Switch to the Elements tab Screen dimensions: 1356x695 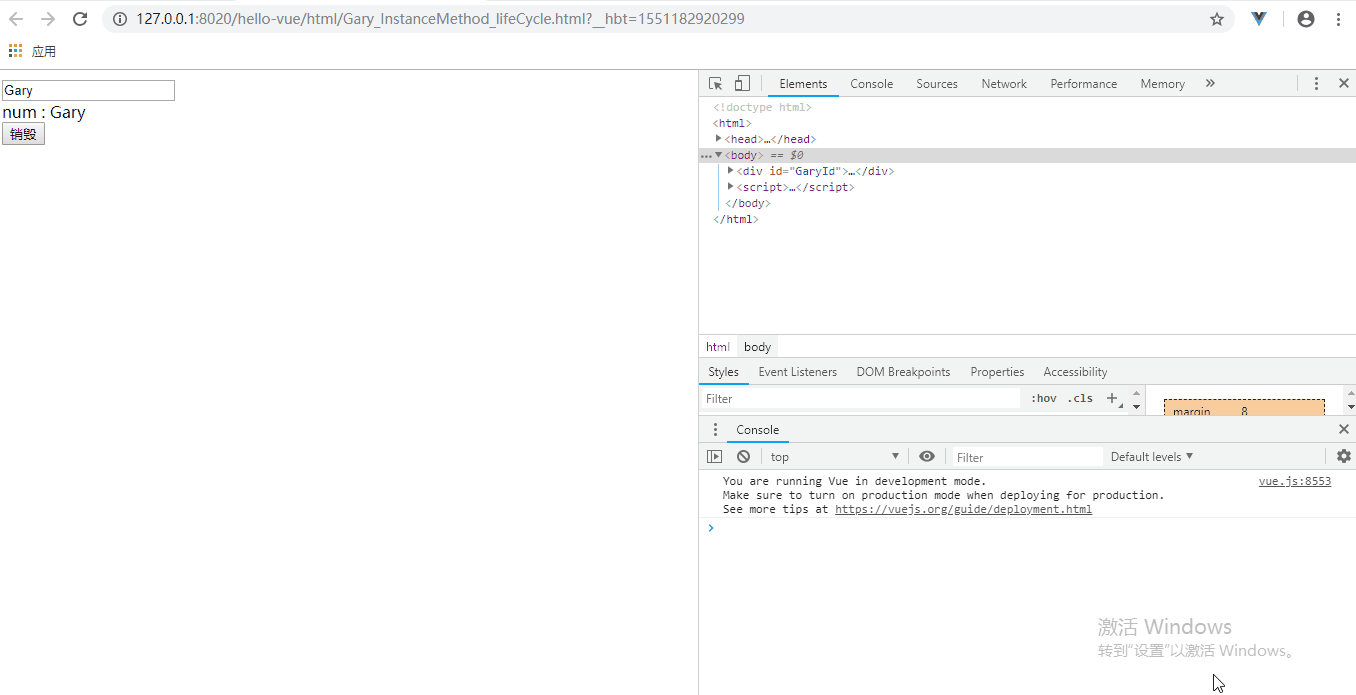804,84
